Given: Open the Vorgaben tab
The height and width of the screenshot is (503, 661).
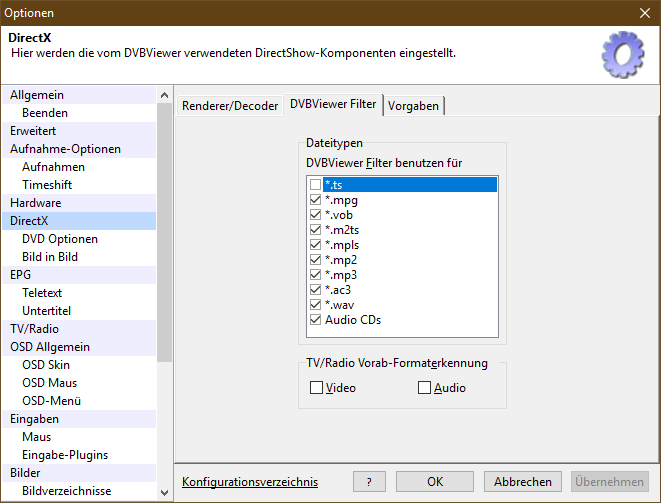Looking at the screenshot, I should point(413,105).
